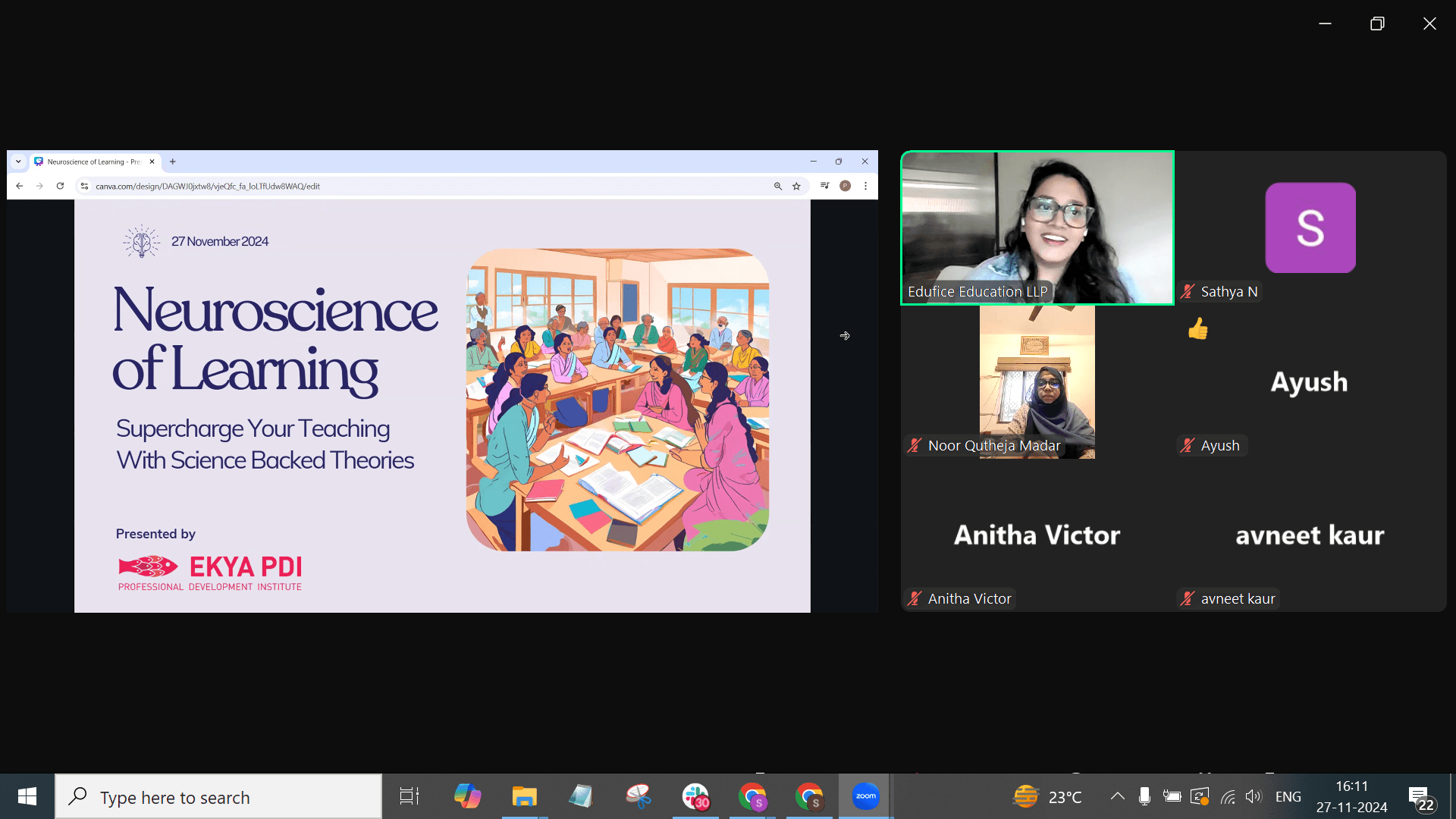Select the avneet kaur participant tile
The height and width of the screenshot is (819, 1456).
click(1310, 535)
